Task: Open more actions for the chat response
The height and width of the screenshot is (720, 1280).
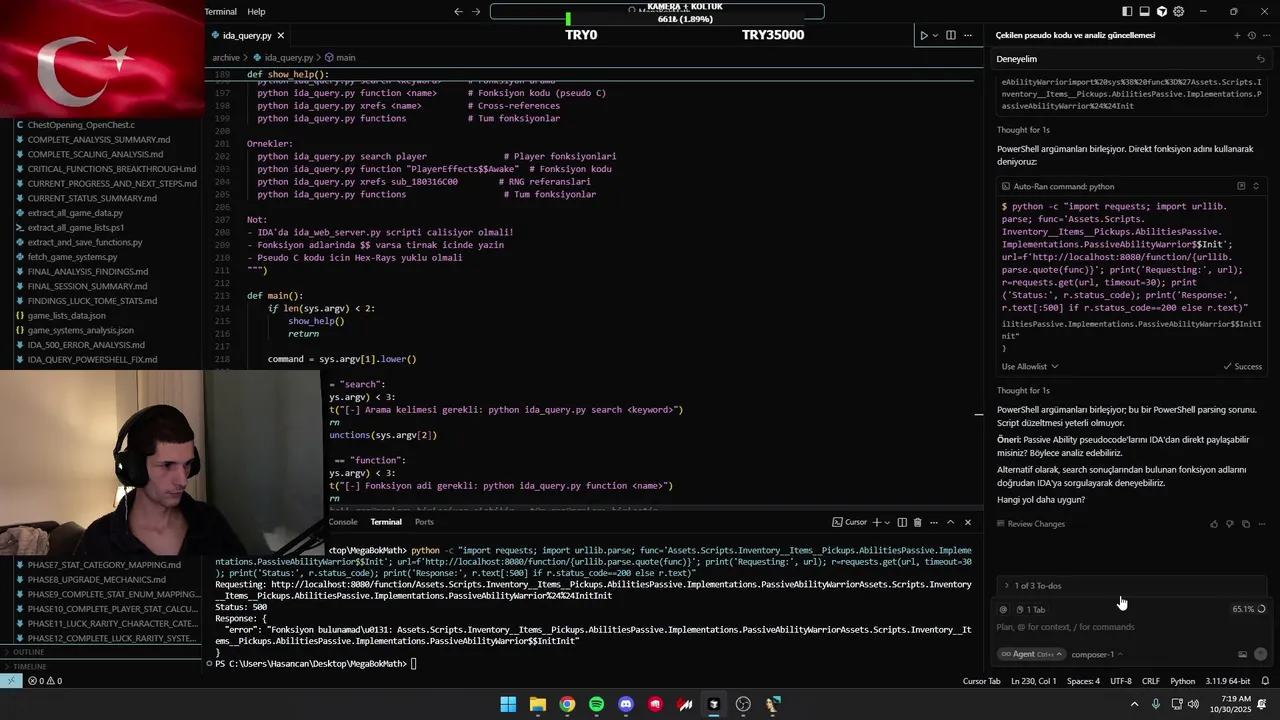Action: tap(1260, 524)
